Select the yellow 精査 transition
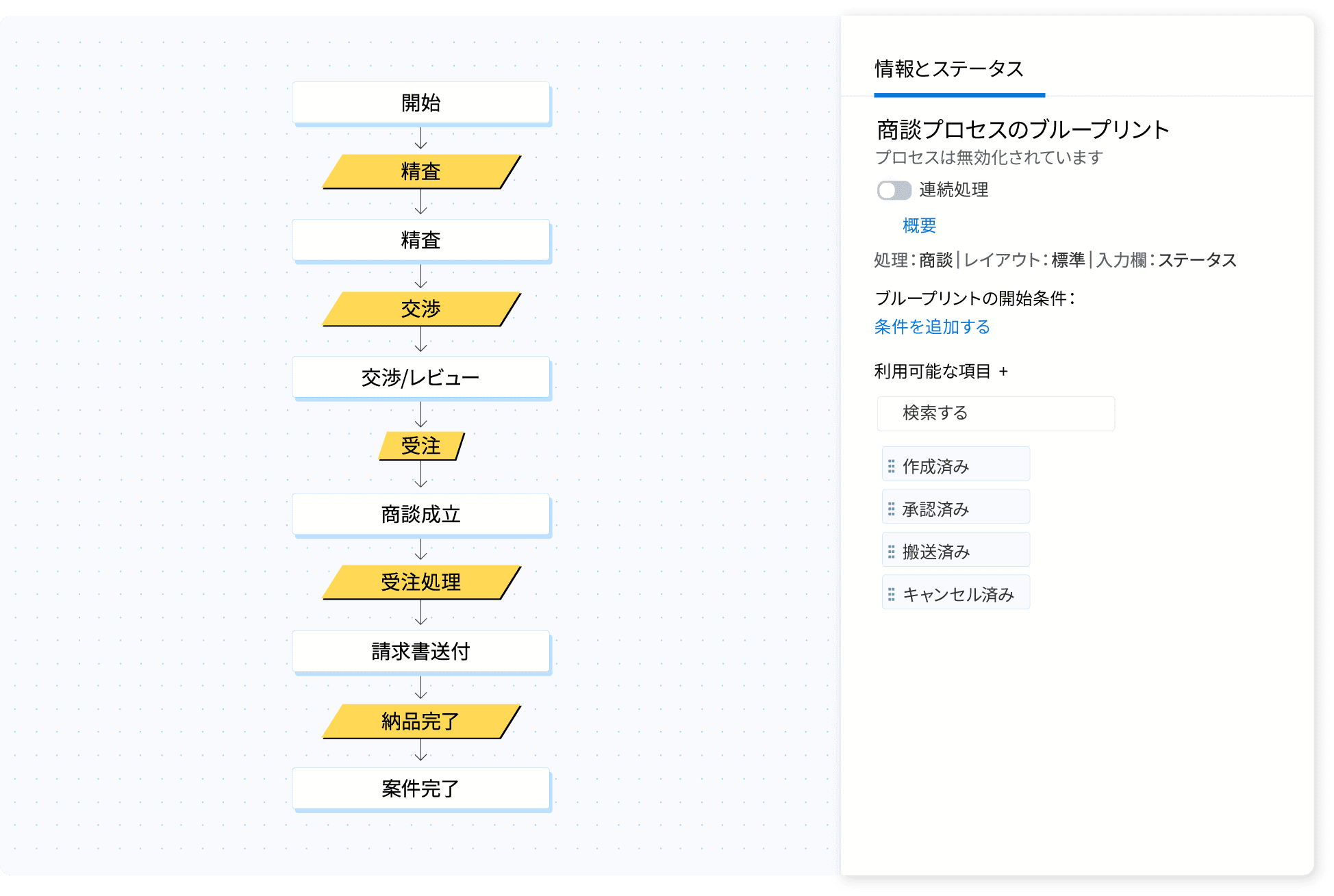Screen dimensions: 1334x896 click(420, 171)
